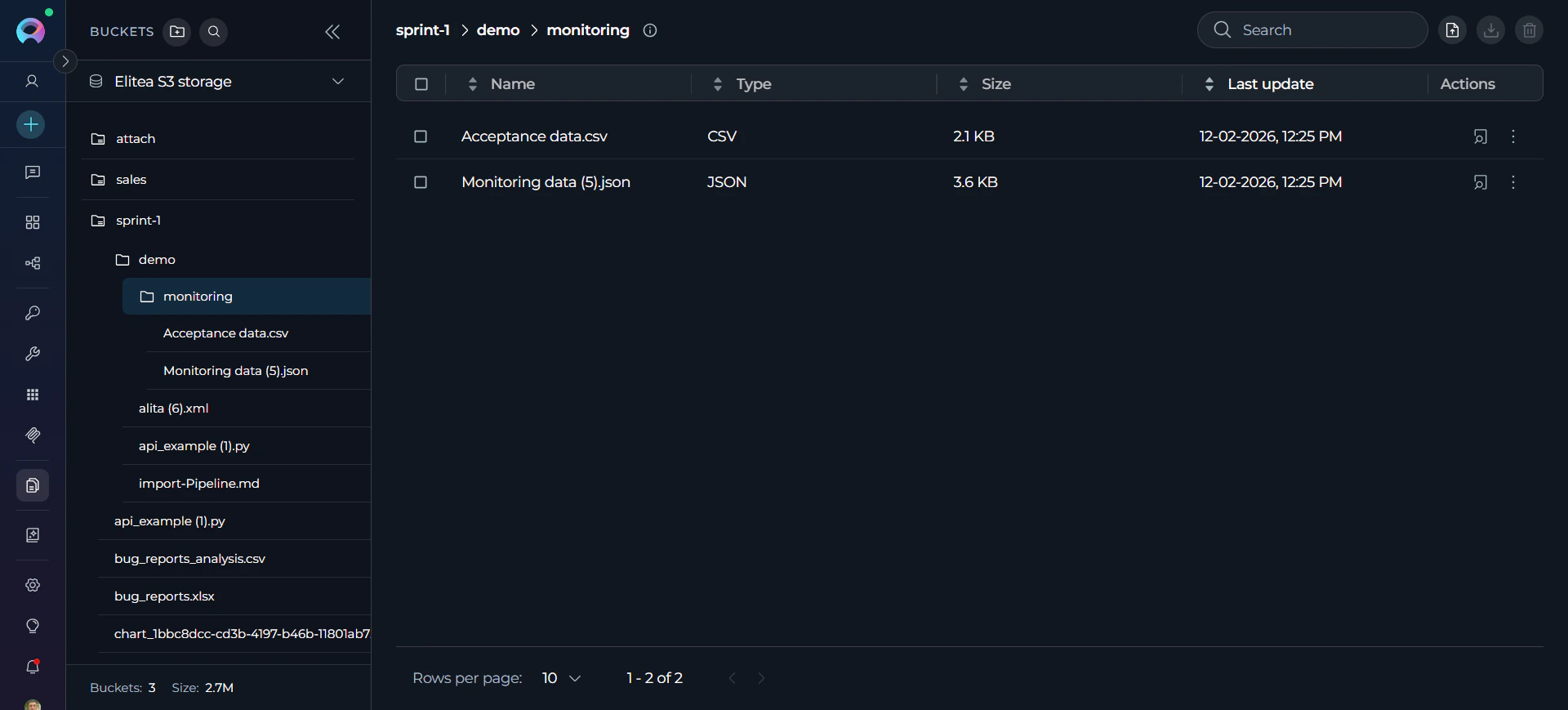Open the paperclip attachments sidebar icon
This screenshot has width=1568, height=710.
click(33, 435)
